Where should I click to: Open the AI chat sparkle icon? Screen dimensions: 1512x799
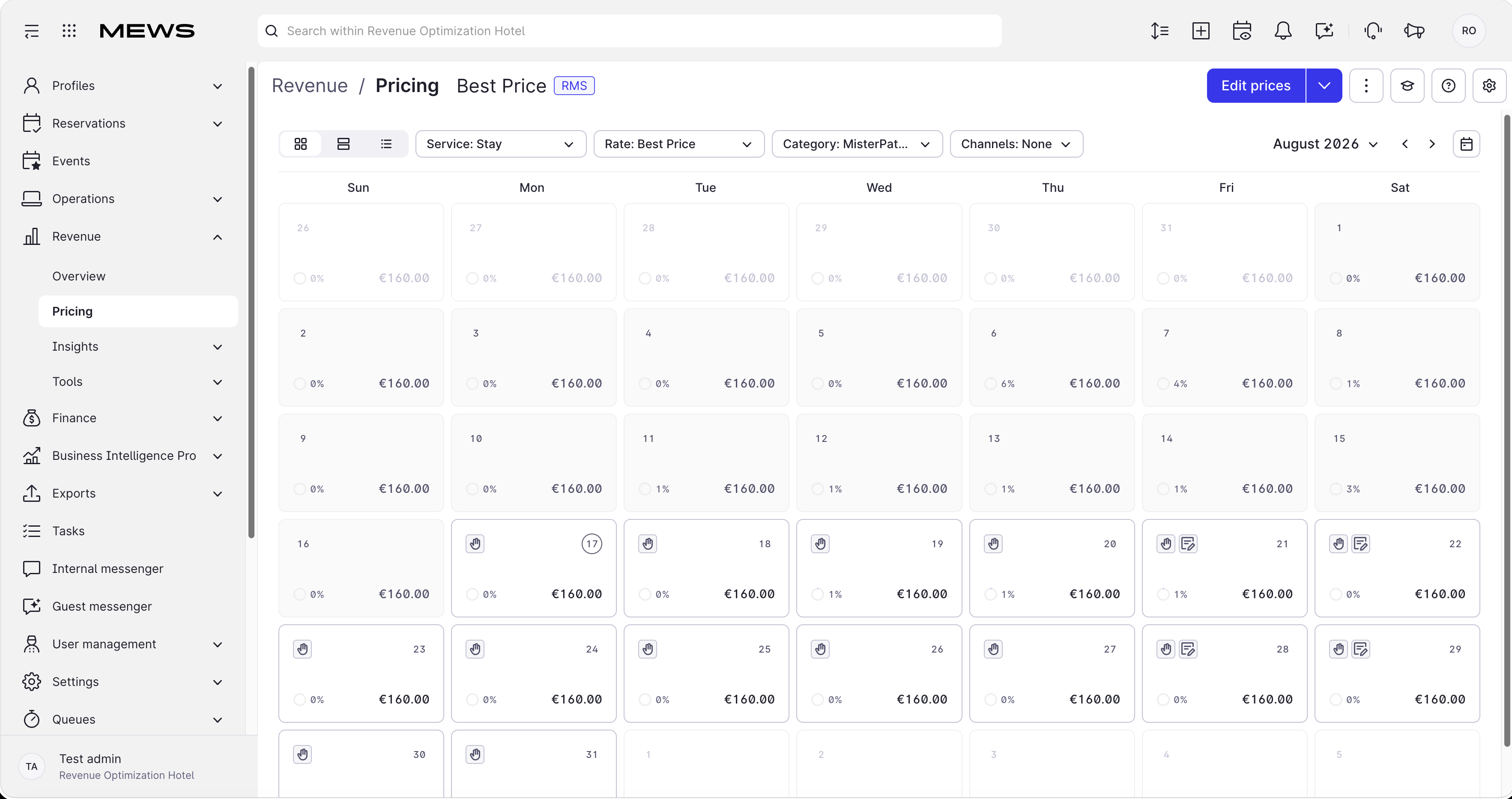pyautogui.click(x=1324, y=31)
